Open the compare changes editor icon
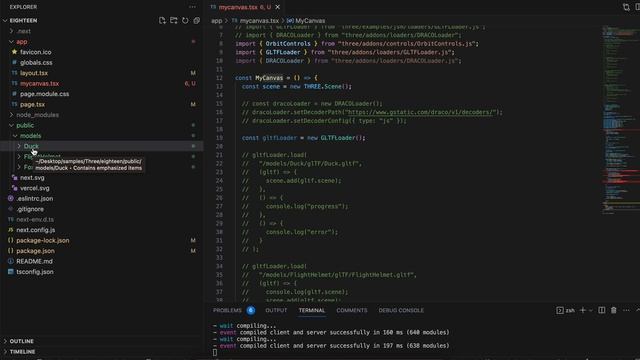The width and height of the screenshot is (640, 360). [626, 7]
